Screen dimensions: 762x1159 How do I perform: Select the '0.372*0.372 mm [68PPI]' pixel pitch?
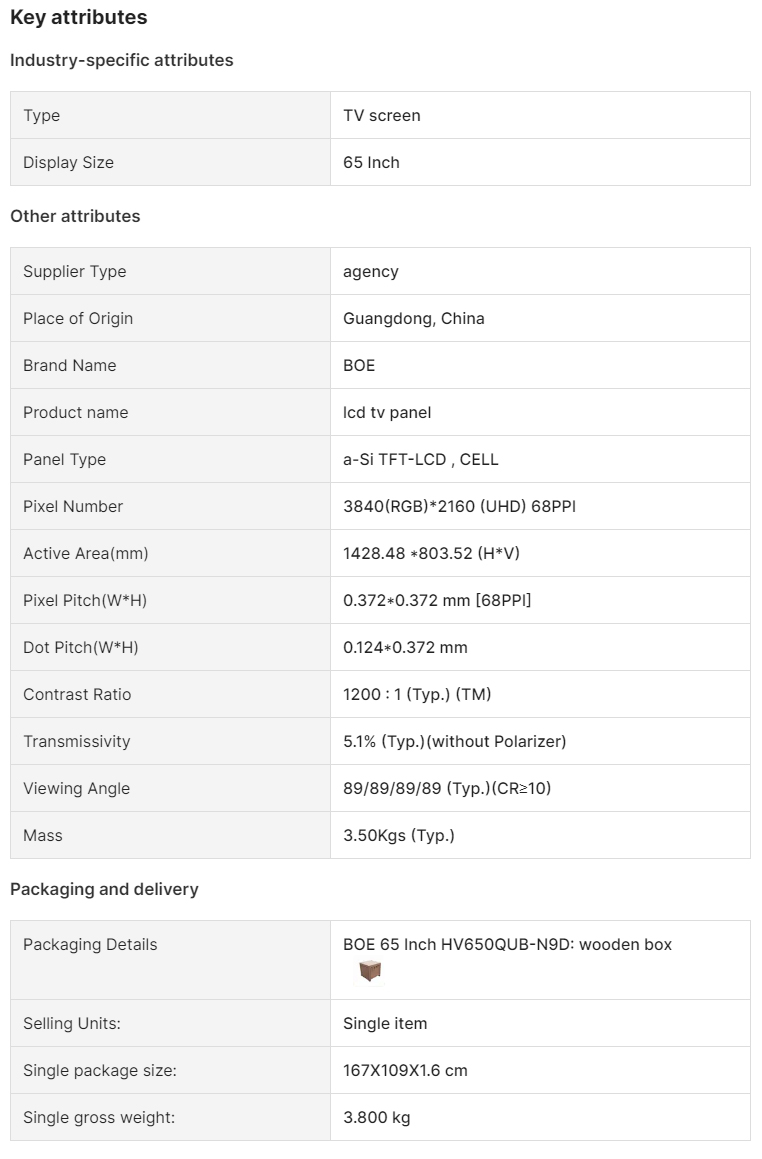[x=437, y=600]
